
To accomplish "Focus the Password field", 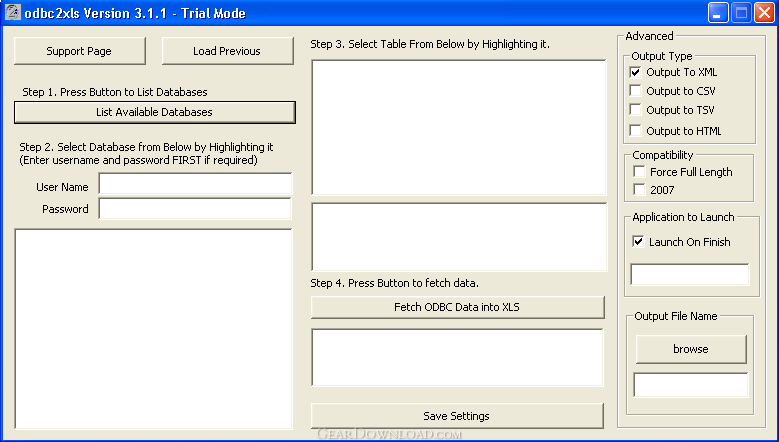I will click(x=195, y=209).
